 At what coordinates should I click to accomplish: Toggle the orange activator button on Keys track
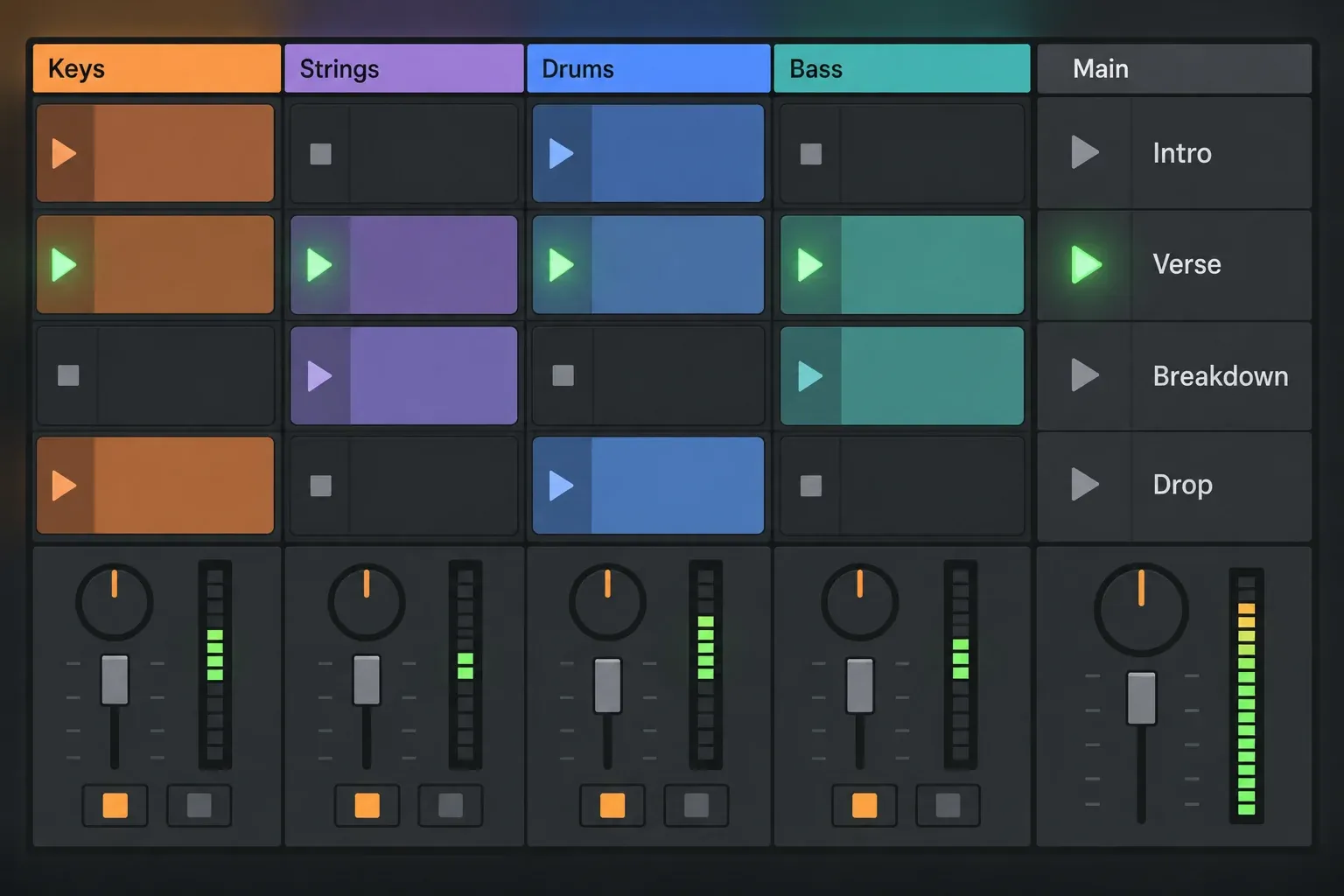click(x=115, y=805)
